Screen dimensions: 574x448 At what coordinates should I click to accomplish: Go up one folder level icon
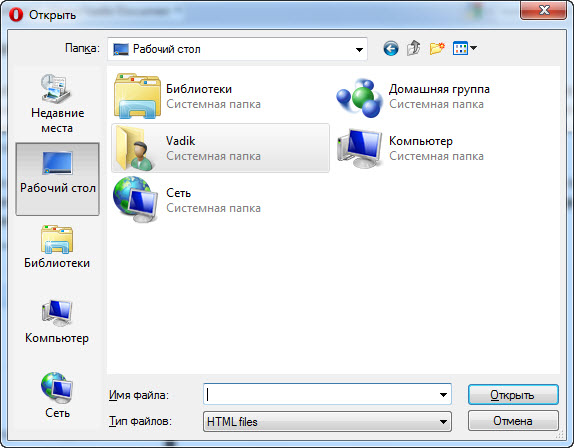[414, 48]
